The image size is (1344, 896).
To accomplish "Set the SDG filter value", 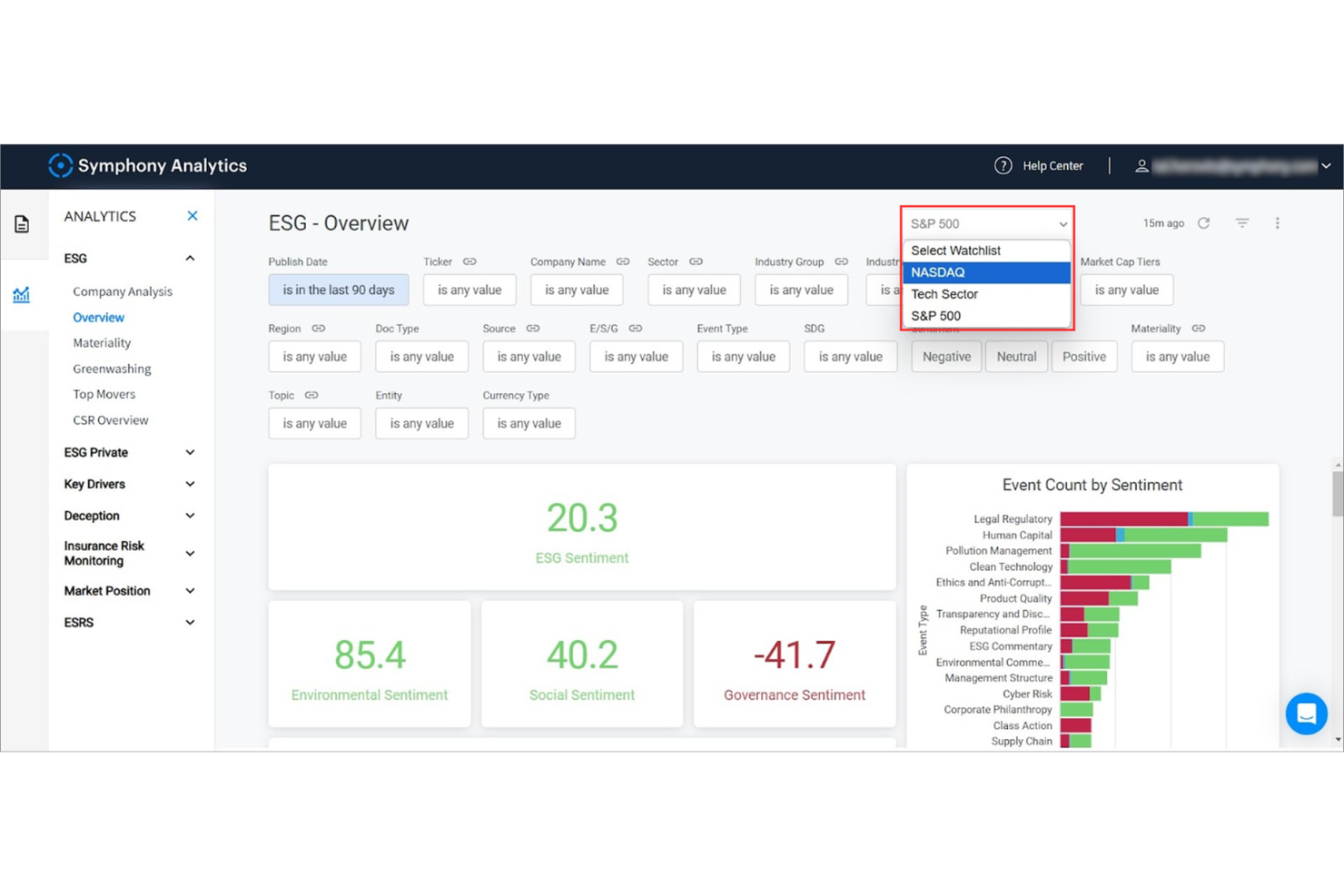I will click(850, 357).
